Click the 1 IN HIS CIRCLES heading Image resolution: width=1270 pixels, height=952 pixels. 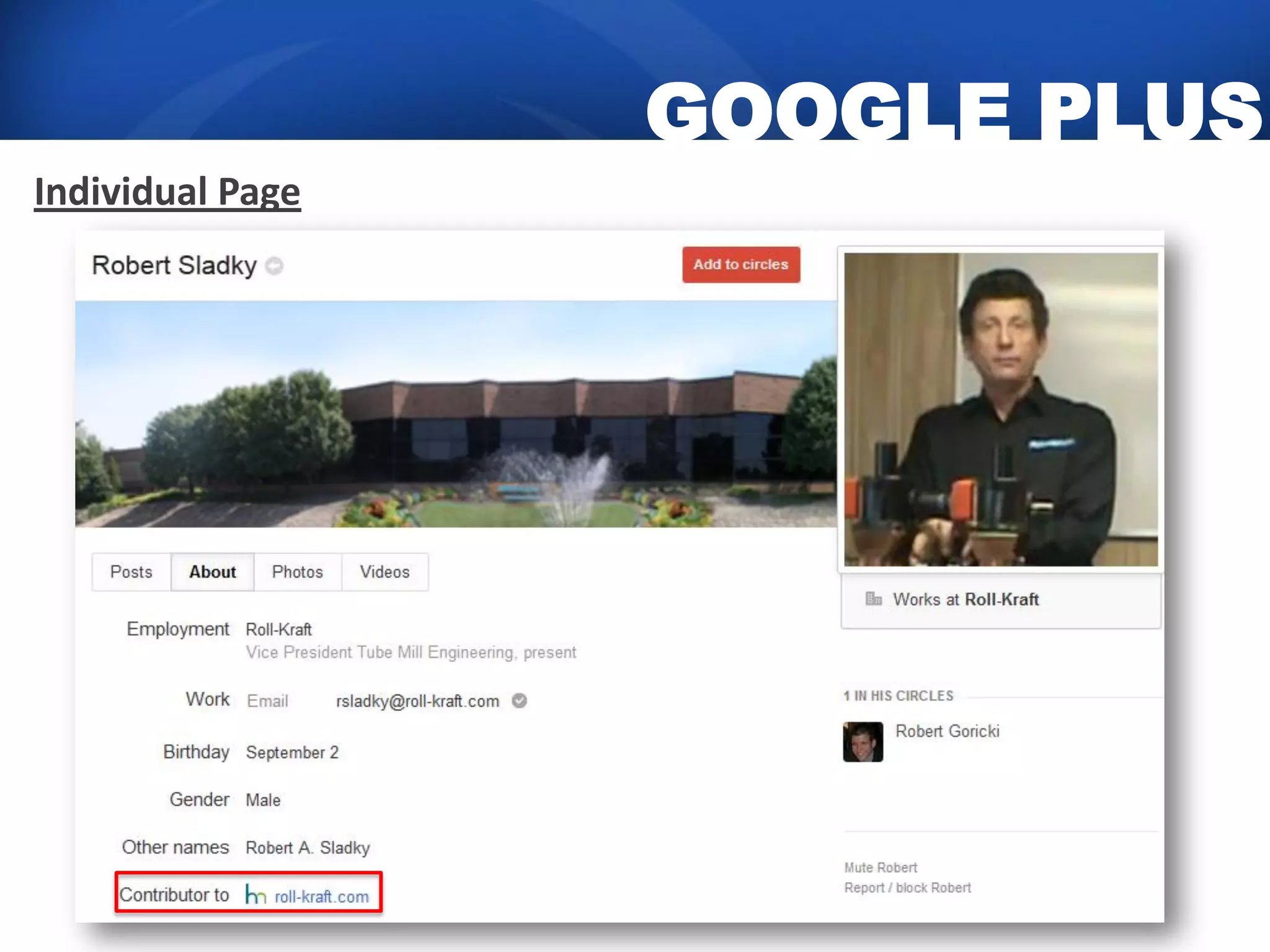[x=899, y=696]
